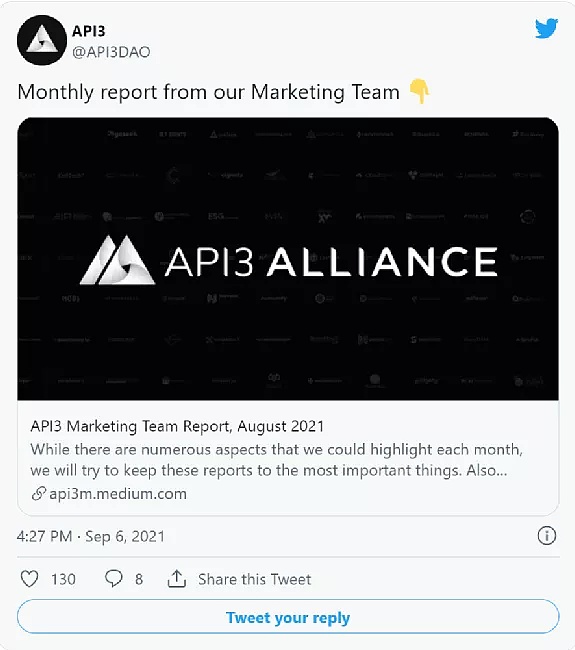575x650 pixels.
Task: Click the pointing-down hand emoji
Action: click(419, 92)
